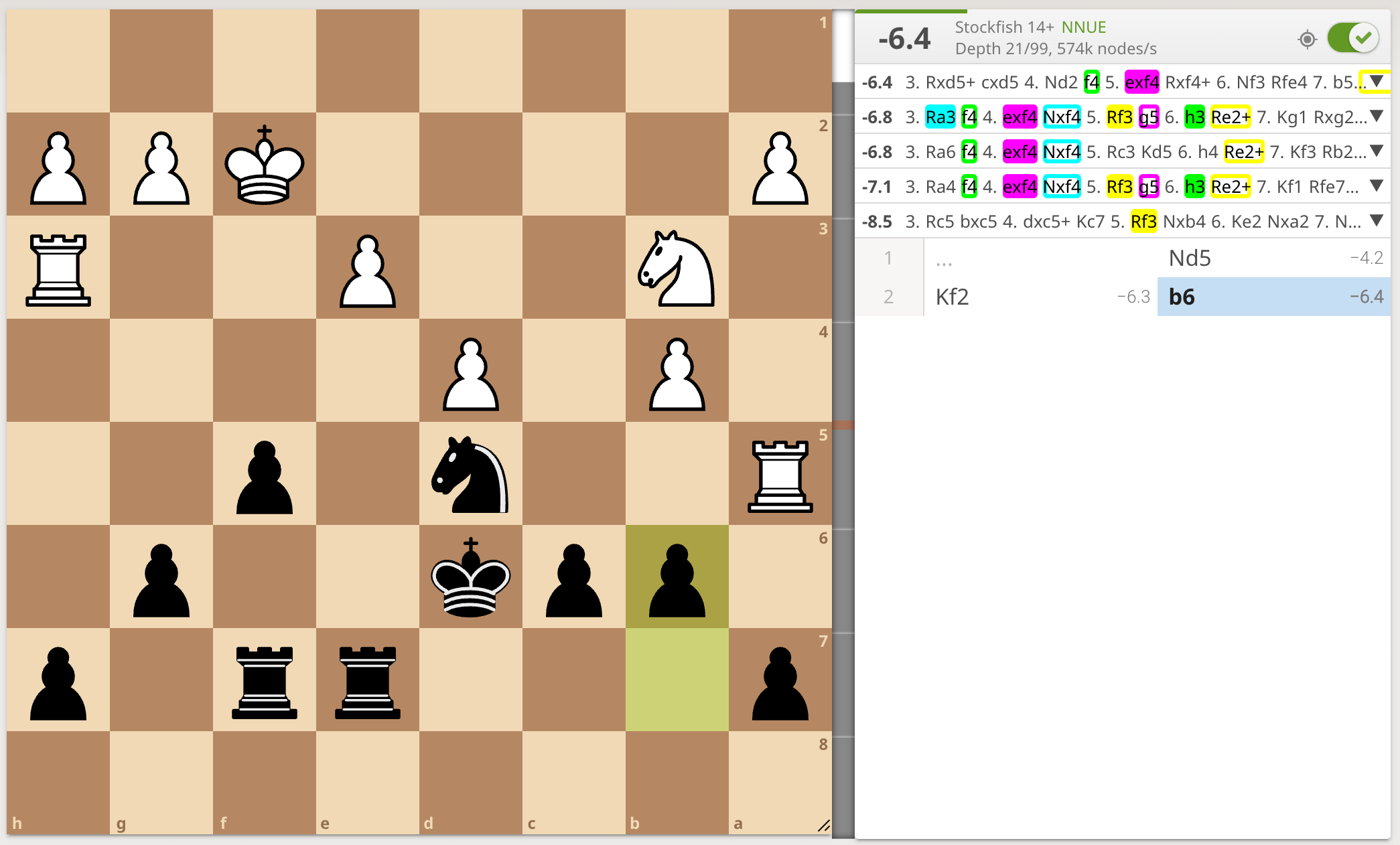Image resolution: width=1400 pixels, height=845 pixels.
Task: Click move Kf2 in the move list
Action: [951, 297]
